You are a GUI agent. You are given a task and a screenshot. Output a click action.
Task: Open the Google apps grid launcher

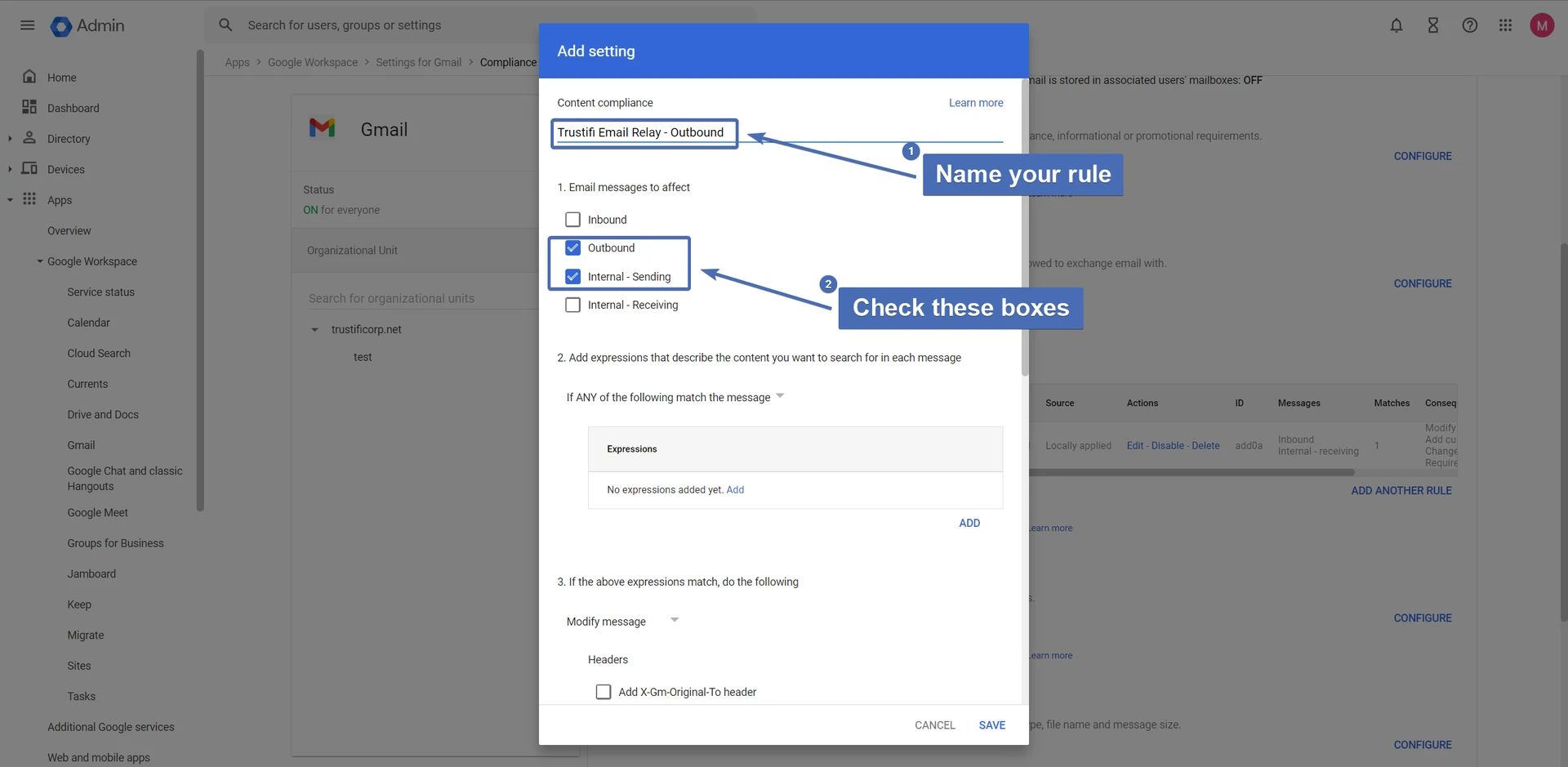pyautogui.click(x=1506, y=25)
